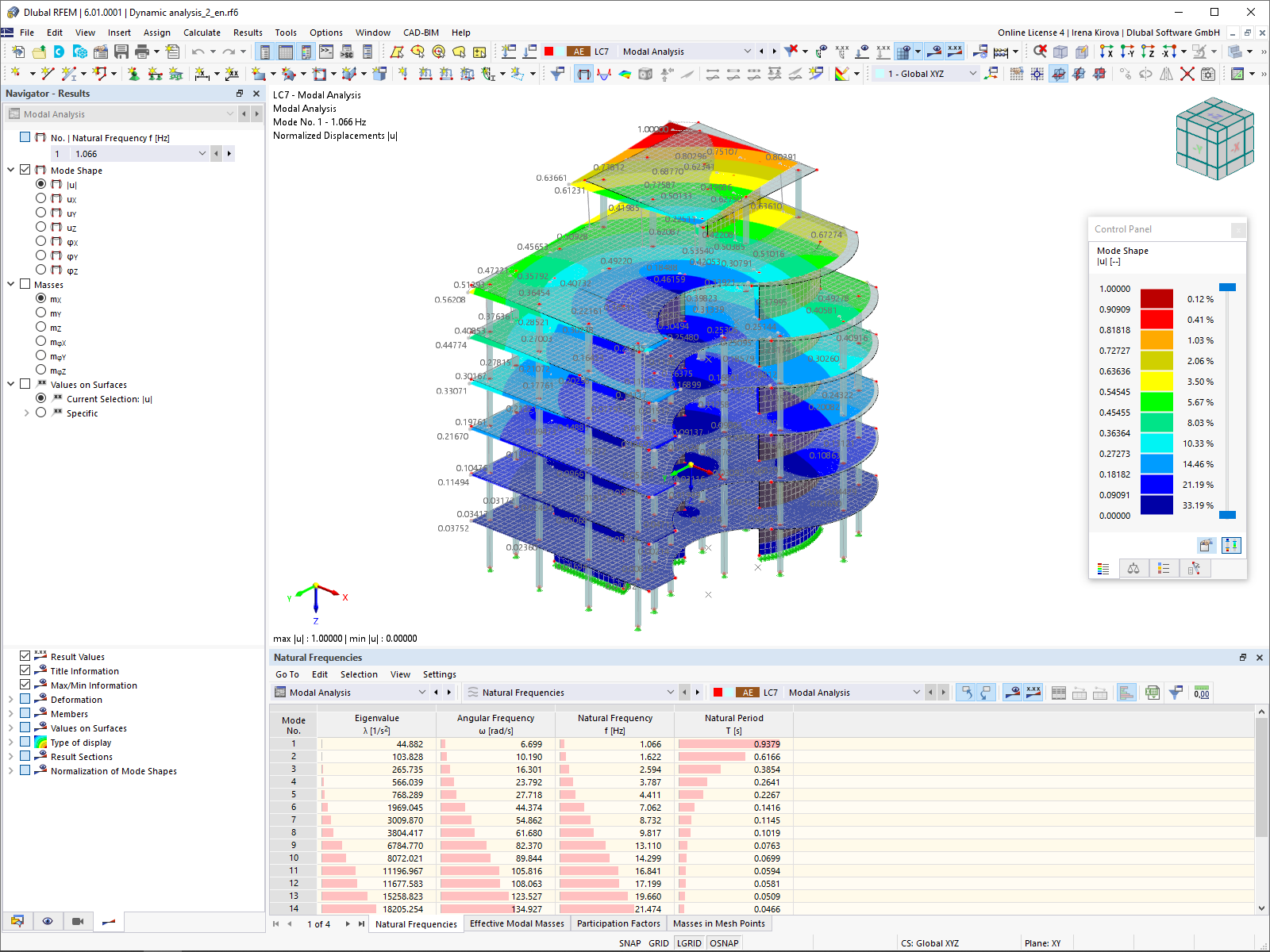The height and width of the screenshot is (952, 1270).
Task: Click the camera icon at Navigator bottom
Action: pyautogui.click(x=78, y=921)
